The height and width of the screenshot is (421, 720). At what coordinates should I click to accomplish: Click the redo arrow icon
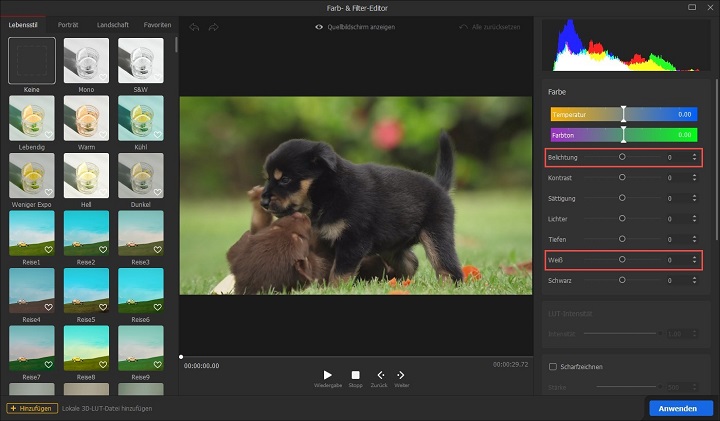coord(213,27)
